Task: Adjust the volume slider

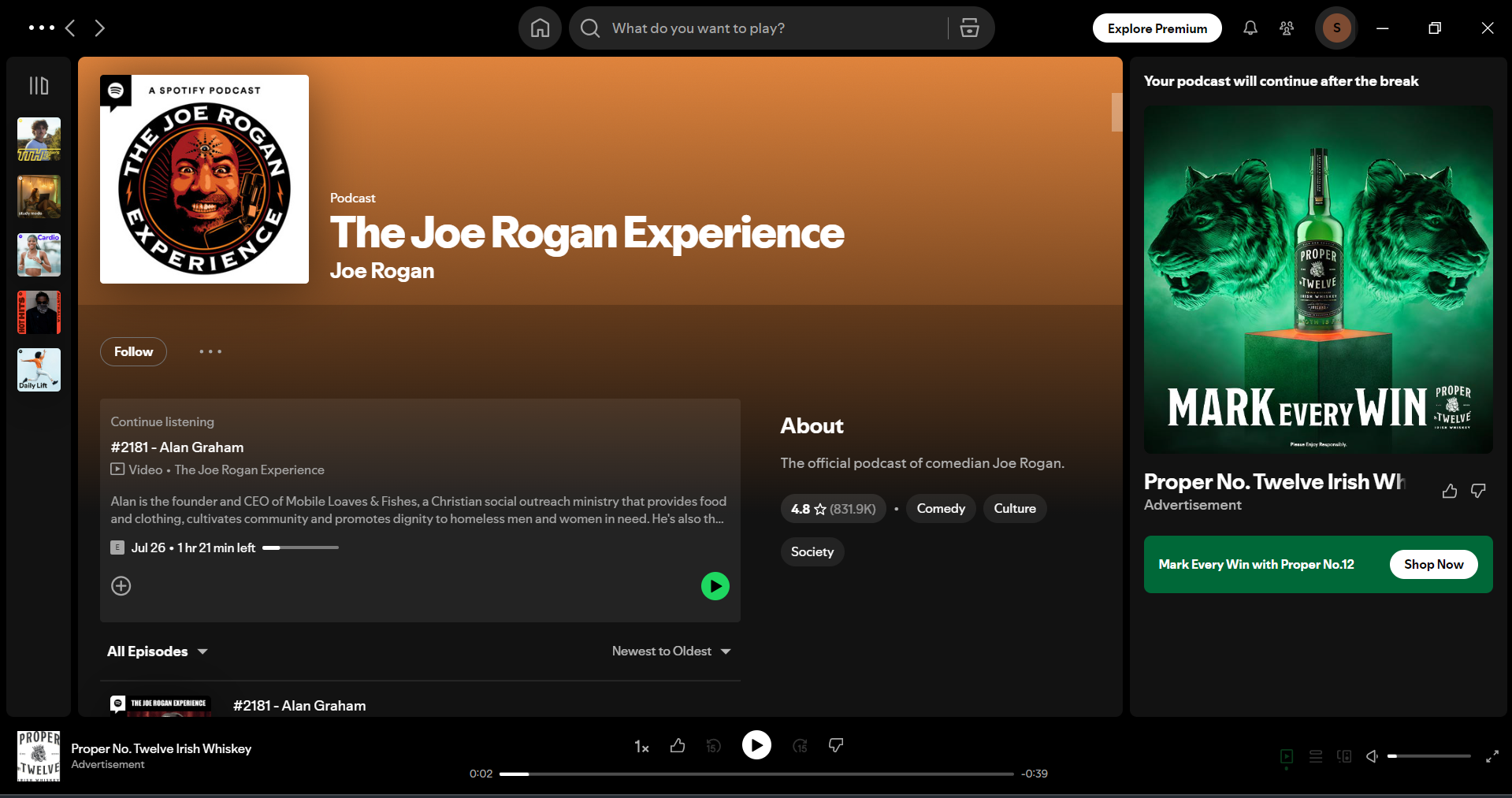Action: 1428,756
